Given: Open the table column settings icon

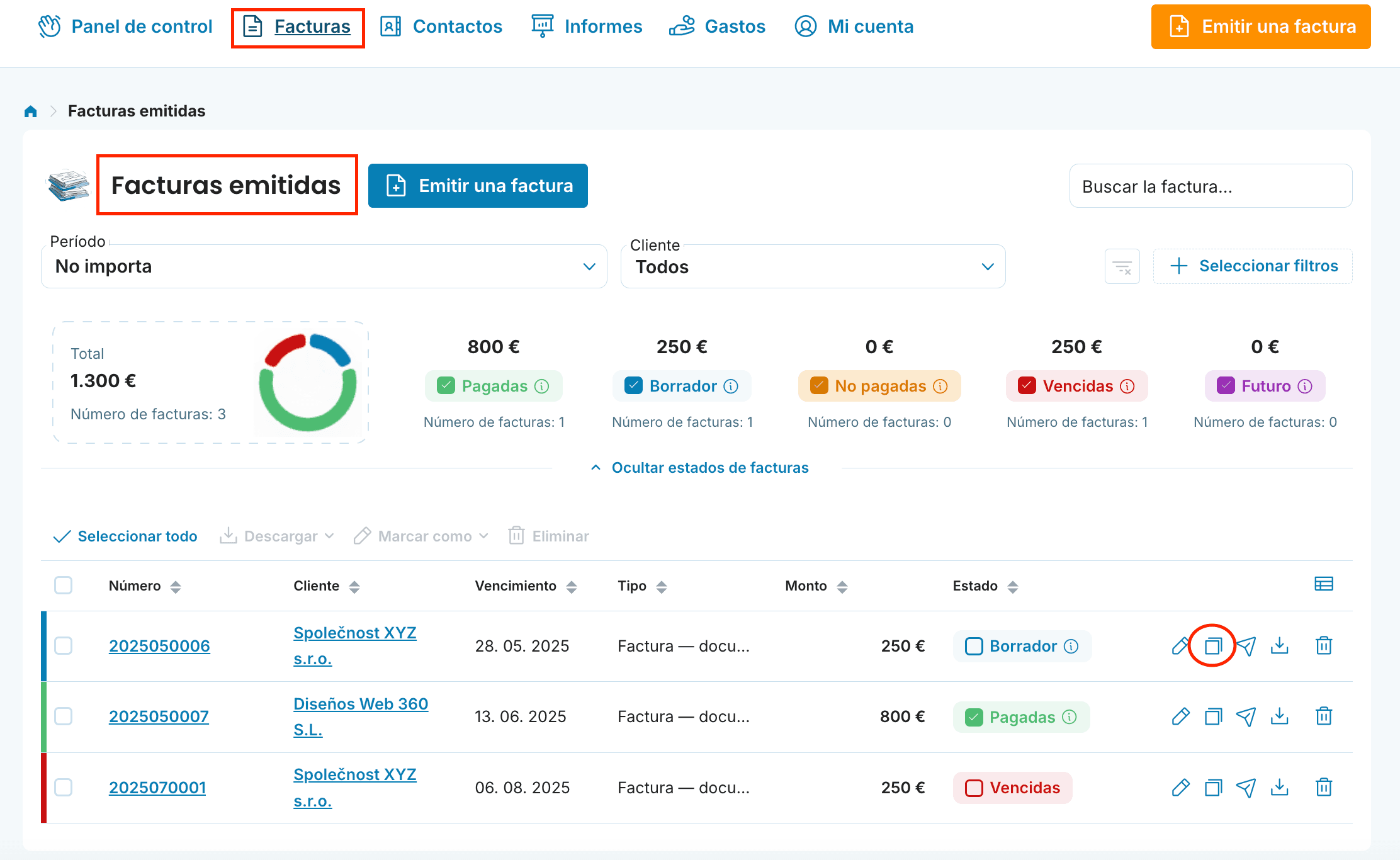Looking at the screenshot, I should pos(1323,584).
